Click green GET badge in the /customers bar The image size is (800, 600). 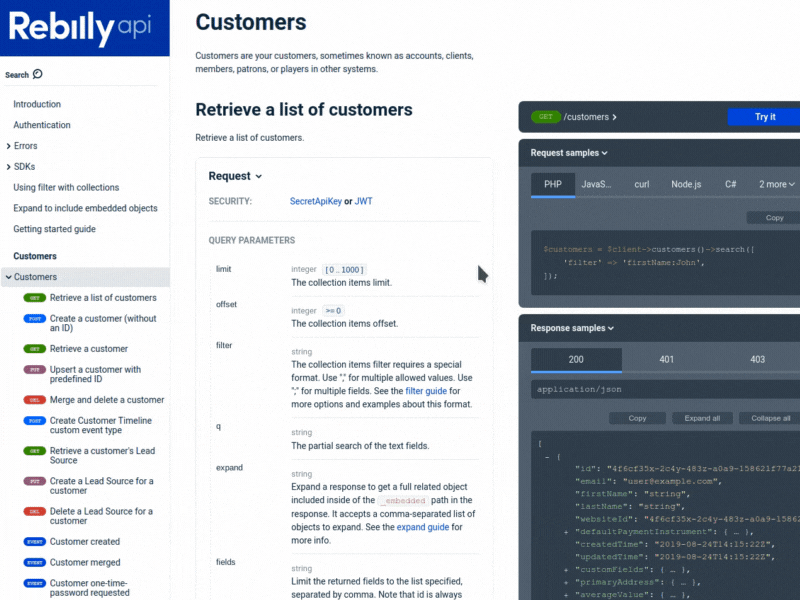point(545,117)
